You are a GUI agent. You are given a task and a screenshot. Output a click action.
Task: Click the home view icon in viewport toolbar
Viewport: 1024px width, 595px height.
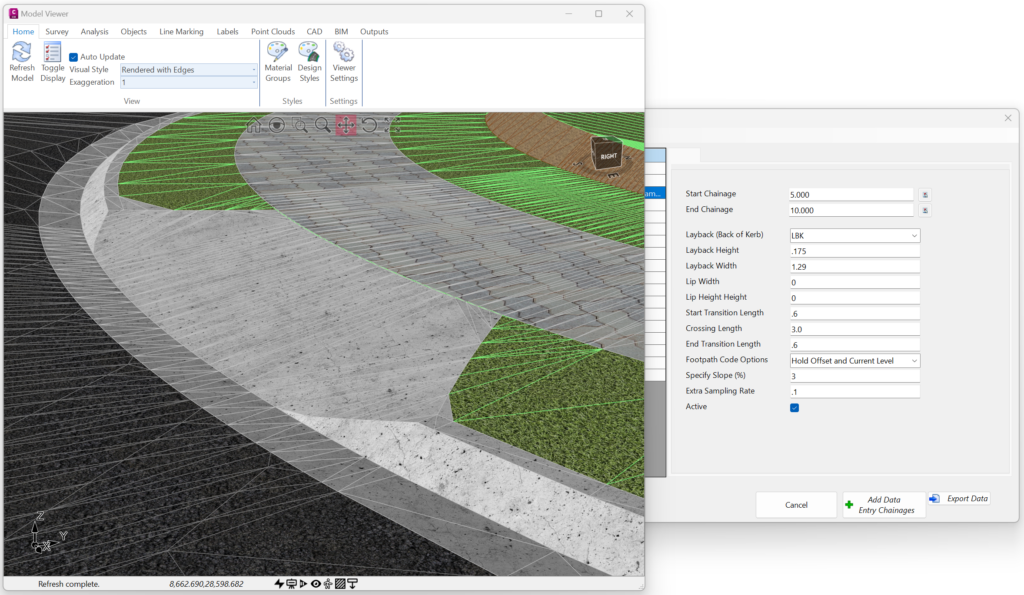pyautogui.click(x=253, y=125)
